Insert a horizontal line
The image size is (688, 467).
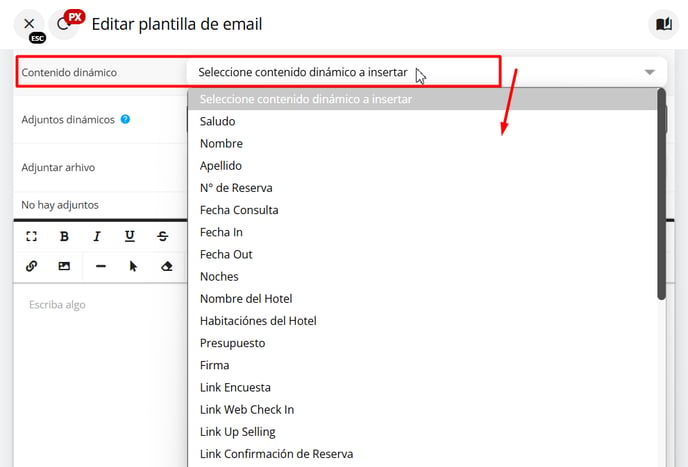click(x=100, y=266)
